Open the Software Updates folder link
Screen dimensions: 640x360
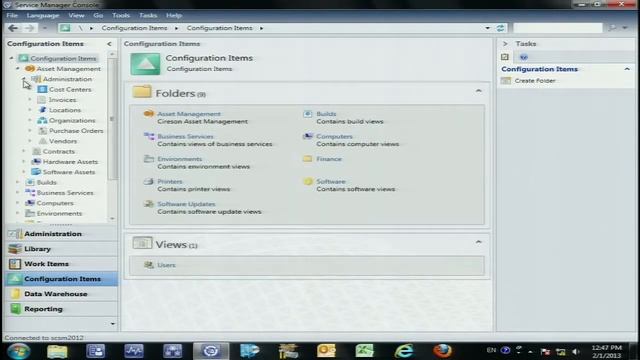[x=186, y=204]
